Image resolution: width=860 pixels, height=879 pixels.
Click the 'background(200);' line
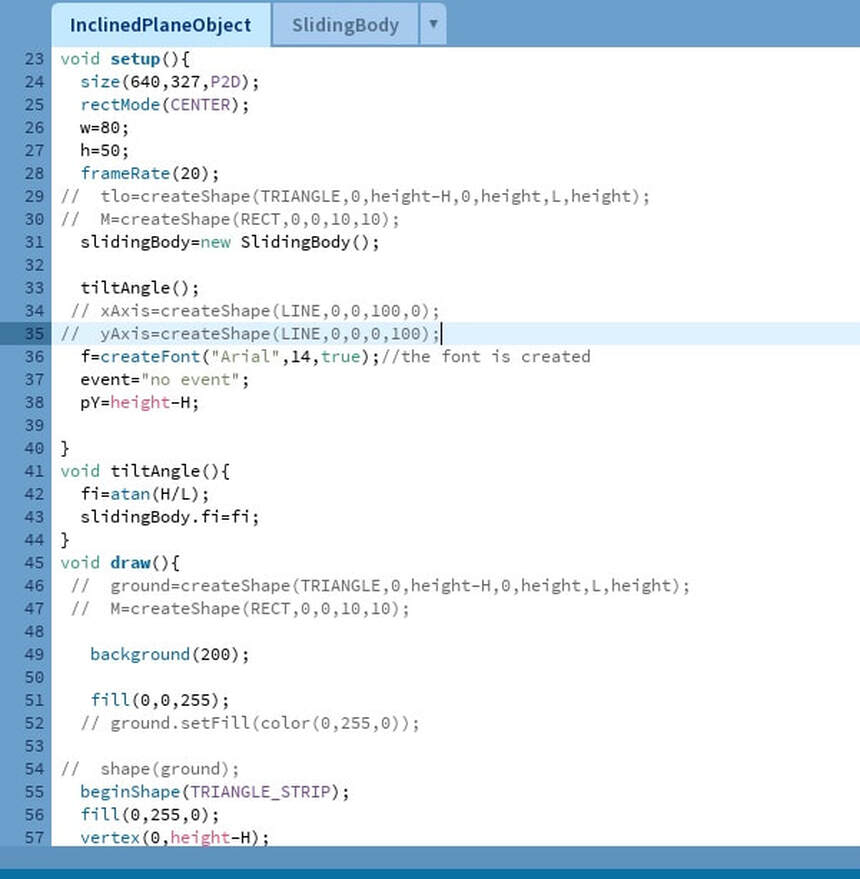[x=170, y=655]
